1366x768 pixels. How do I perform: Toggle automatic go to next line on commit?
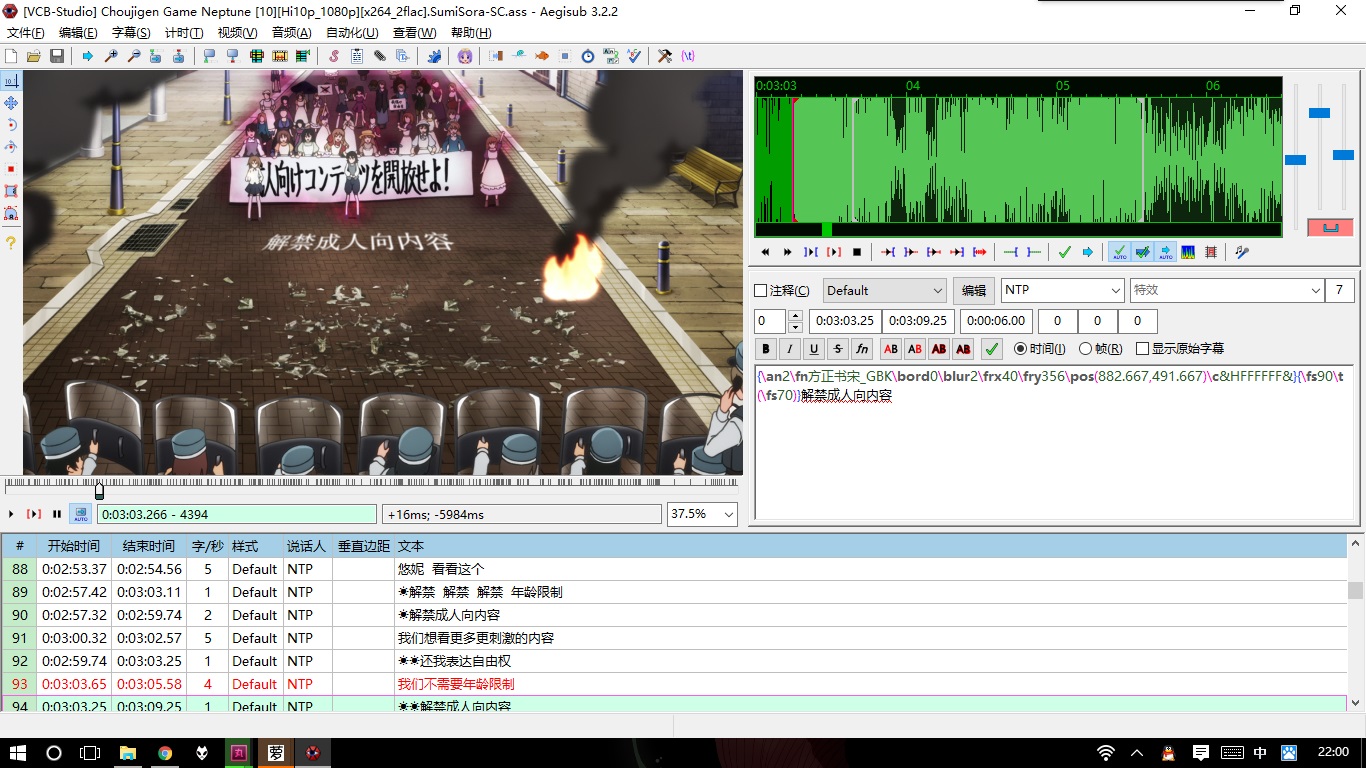1142,252
